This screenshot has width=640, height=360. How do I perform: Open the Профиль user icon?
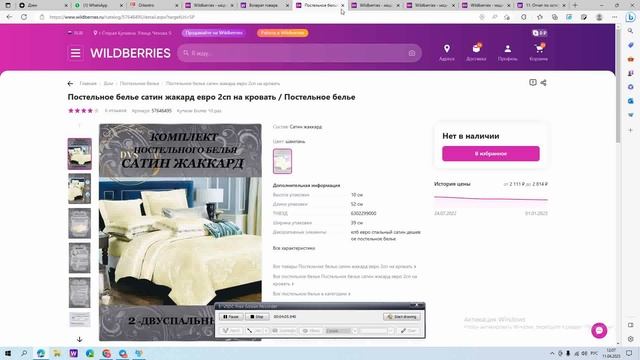[x=507, y=53]
